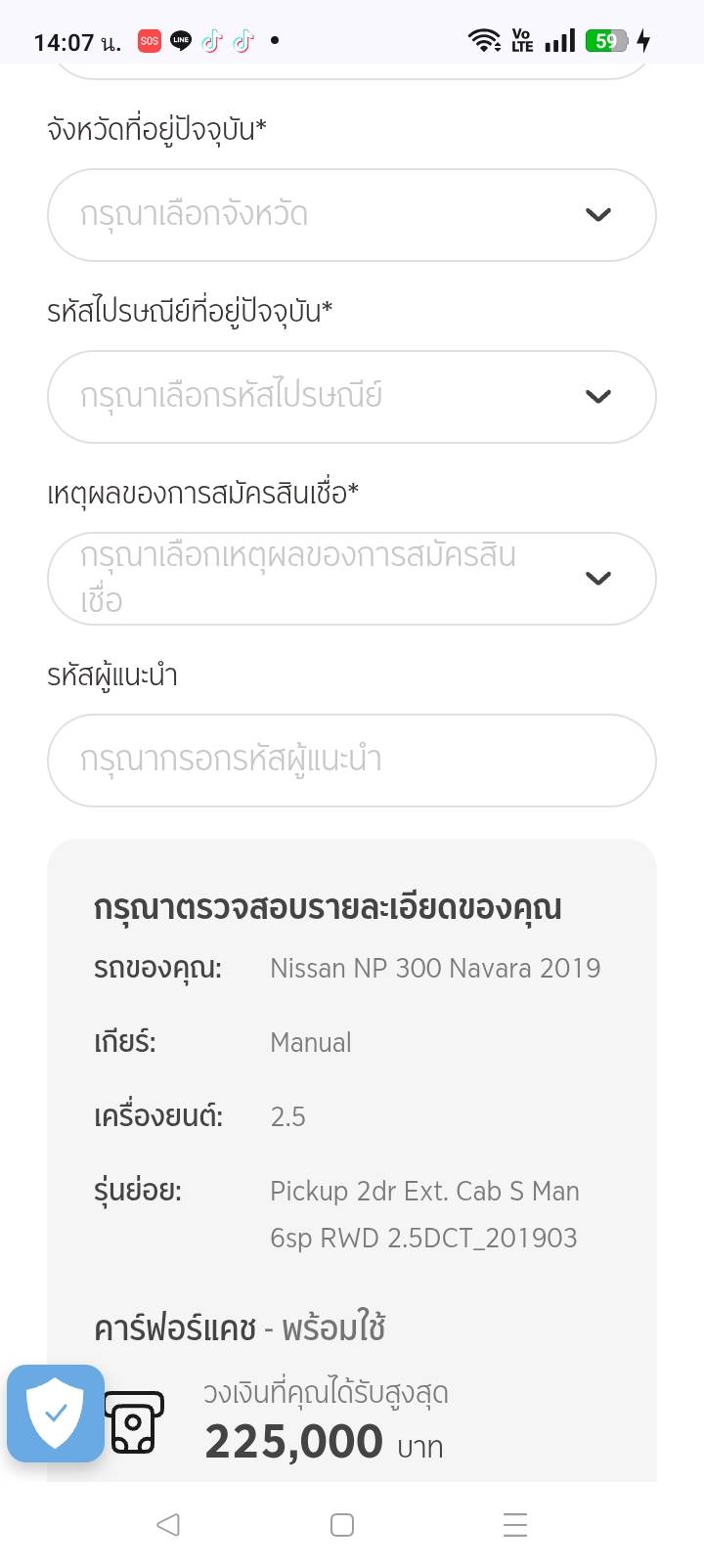Expand province list via chevron arrow
The width and height of the screenshot is (704, 1568).
click(x=597, y=215)
